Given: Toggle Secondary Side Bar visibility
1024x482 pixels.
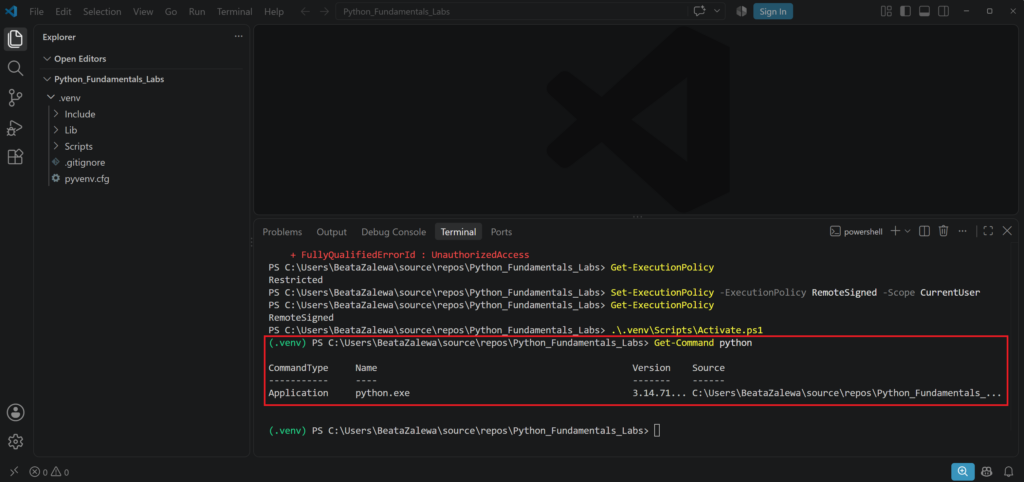Looking at the screenshot, I should (943, 11).
